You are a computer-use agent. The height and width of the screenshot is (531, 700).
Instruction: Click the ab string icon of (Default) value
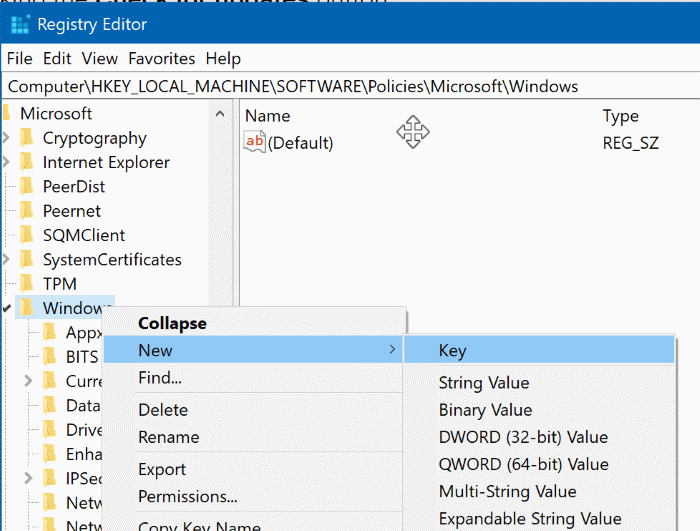[255, 142]
